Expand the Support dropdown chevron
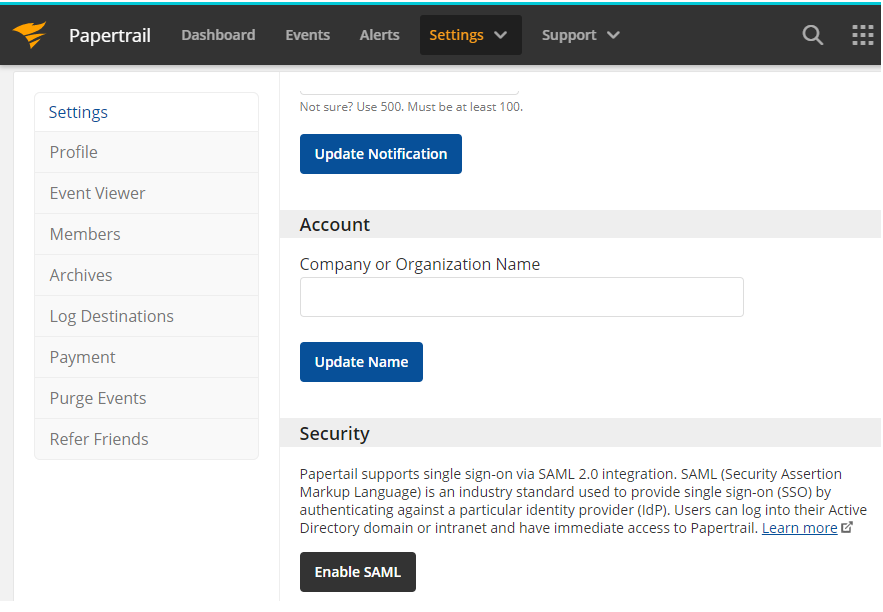 tap(613, 35)
